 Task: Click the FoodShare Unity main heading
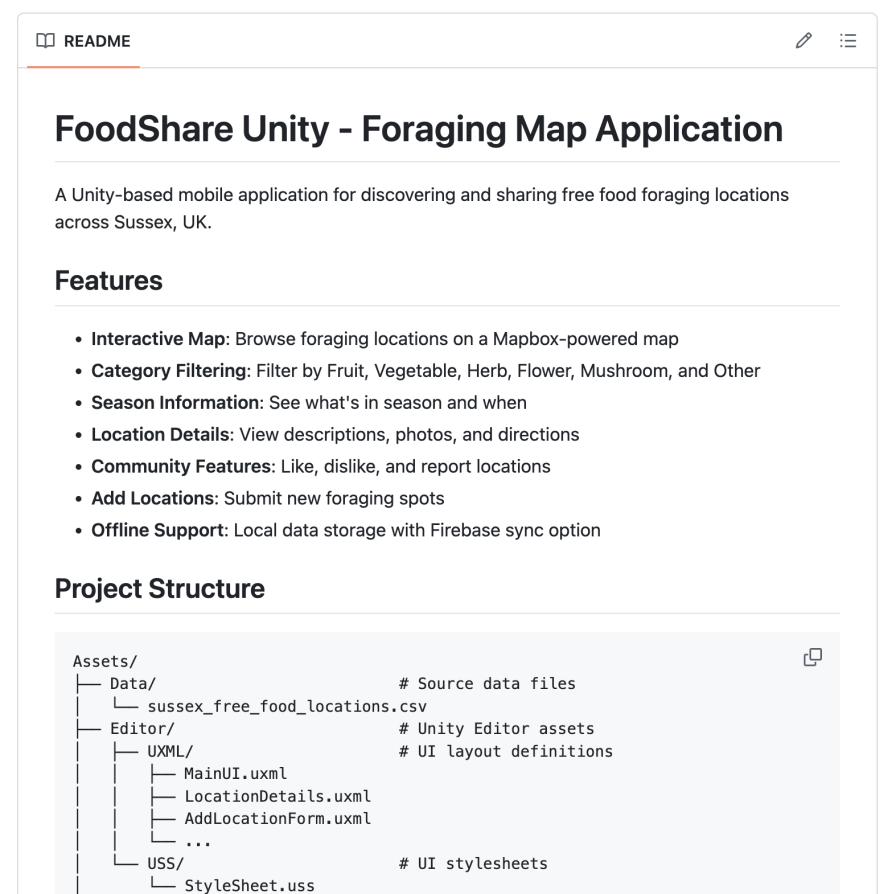point(419,129)
